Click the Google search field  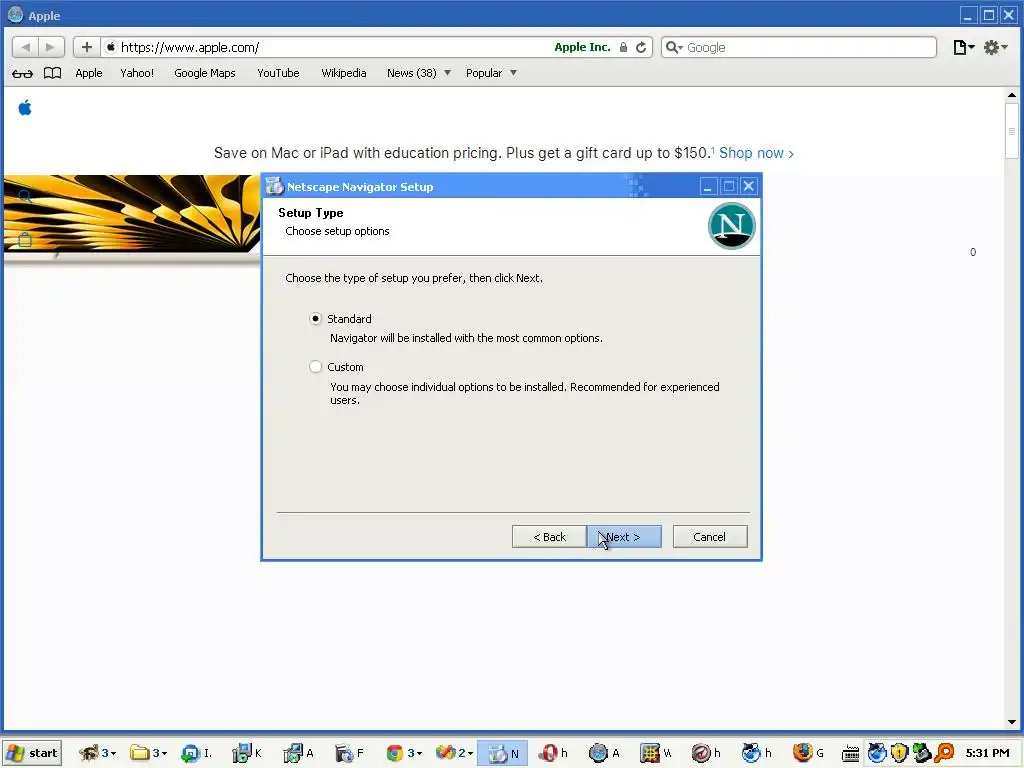point(799,47)
